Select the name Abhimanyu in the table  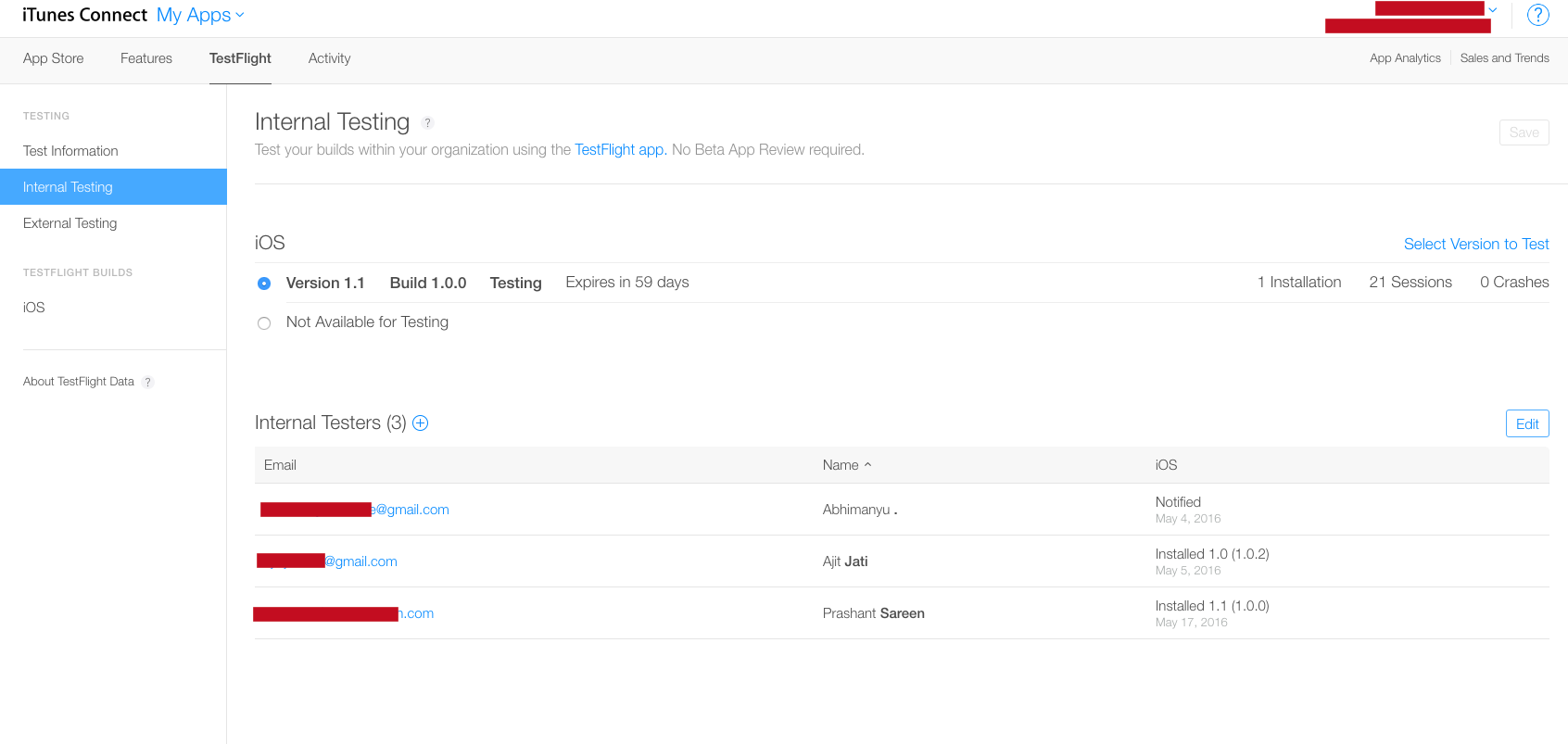click(x=859, y=510)
